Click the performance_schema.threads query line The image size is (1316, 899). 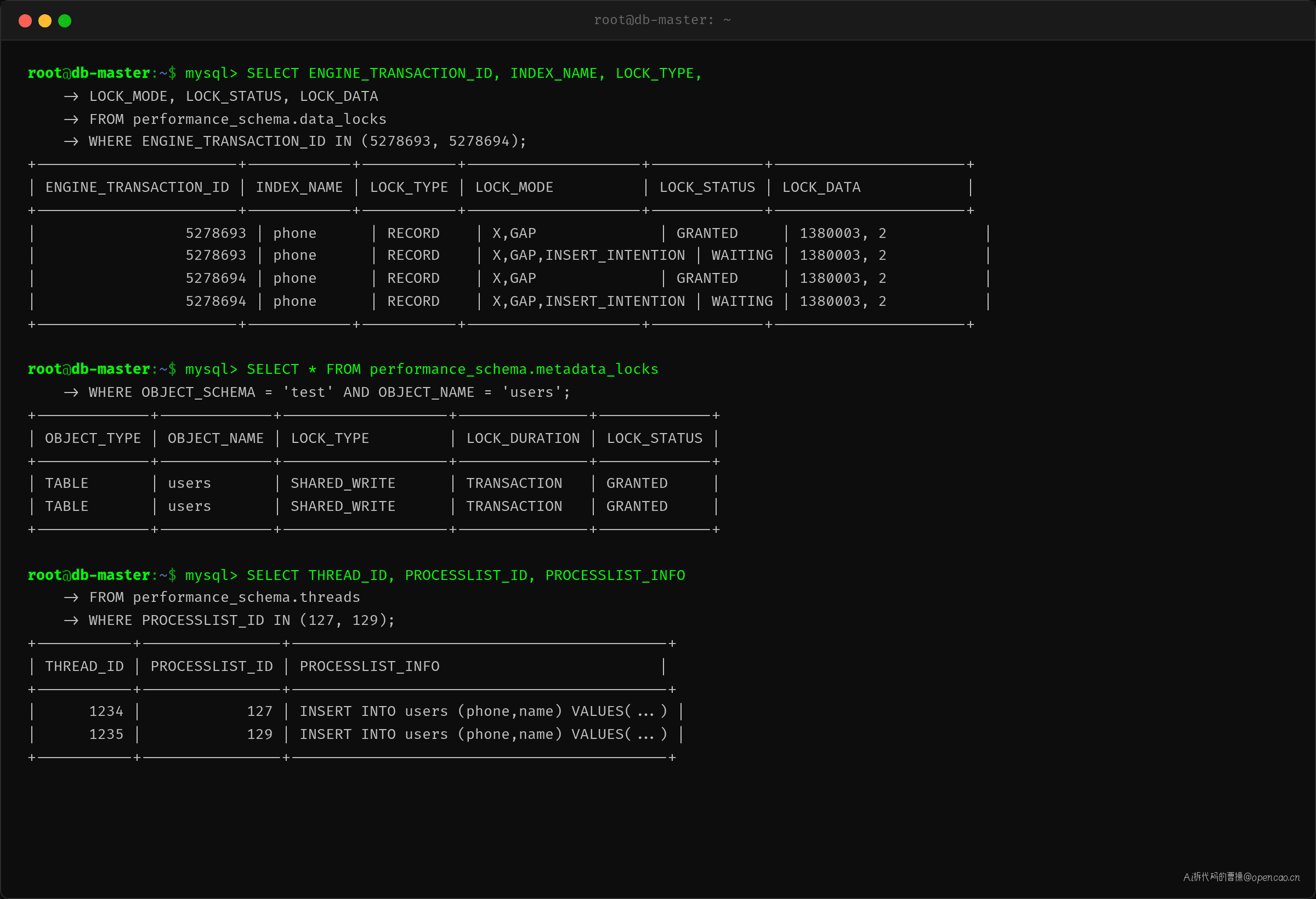[x=224, y=598]
